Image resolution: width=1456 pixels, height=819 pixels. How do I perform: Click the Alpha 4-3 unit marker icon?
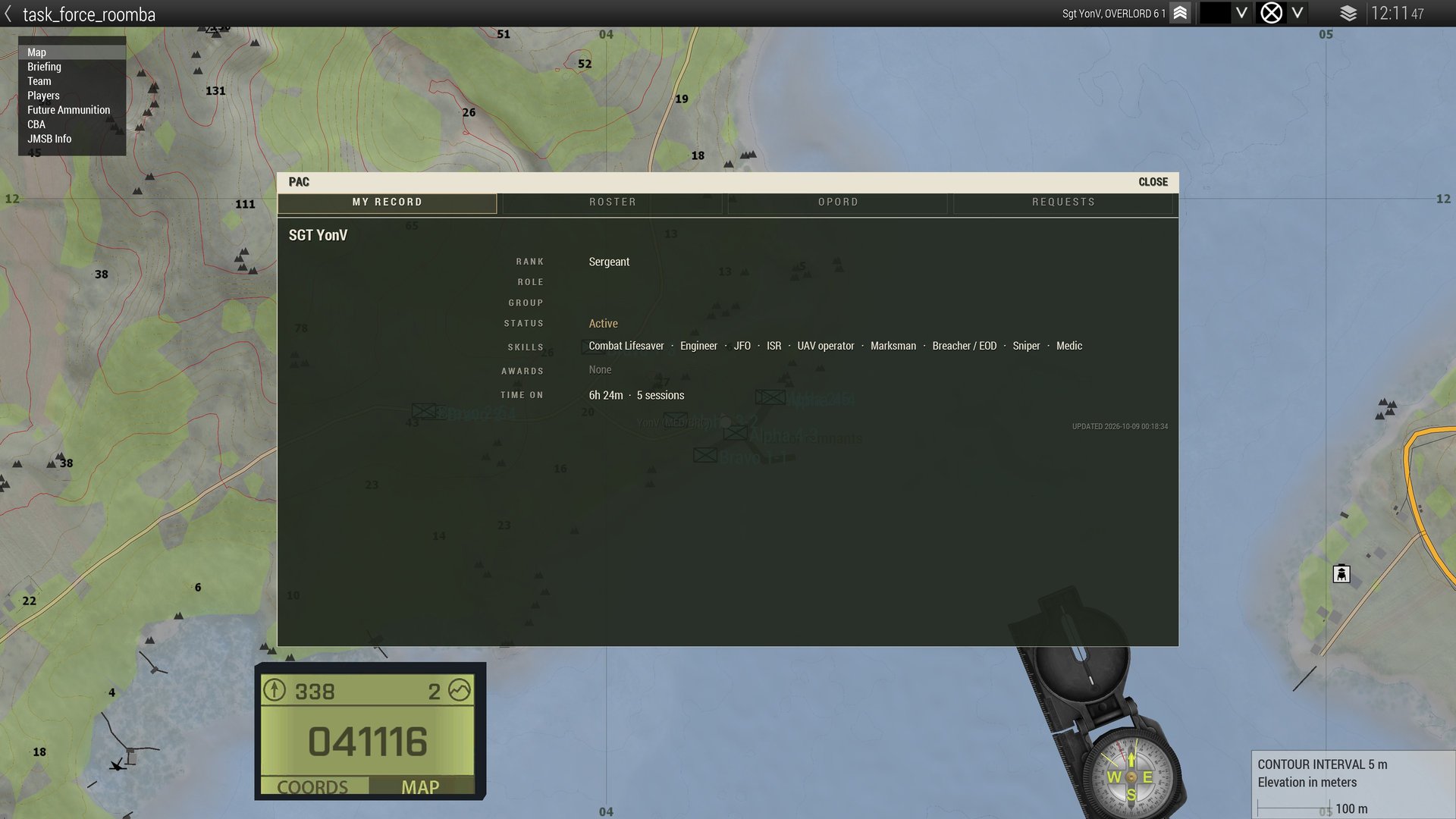coord(736,433)
